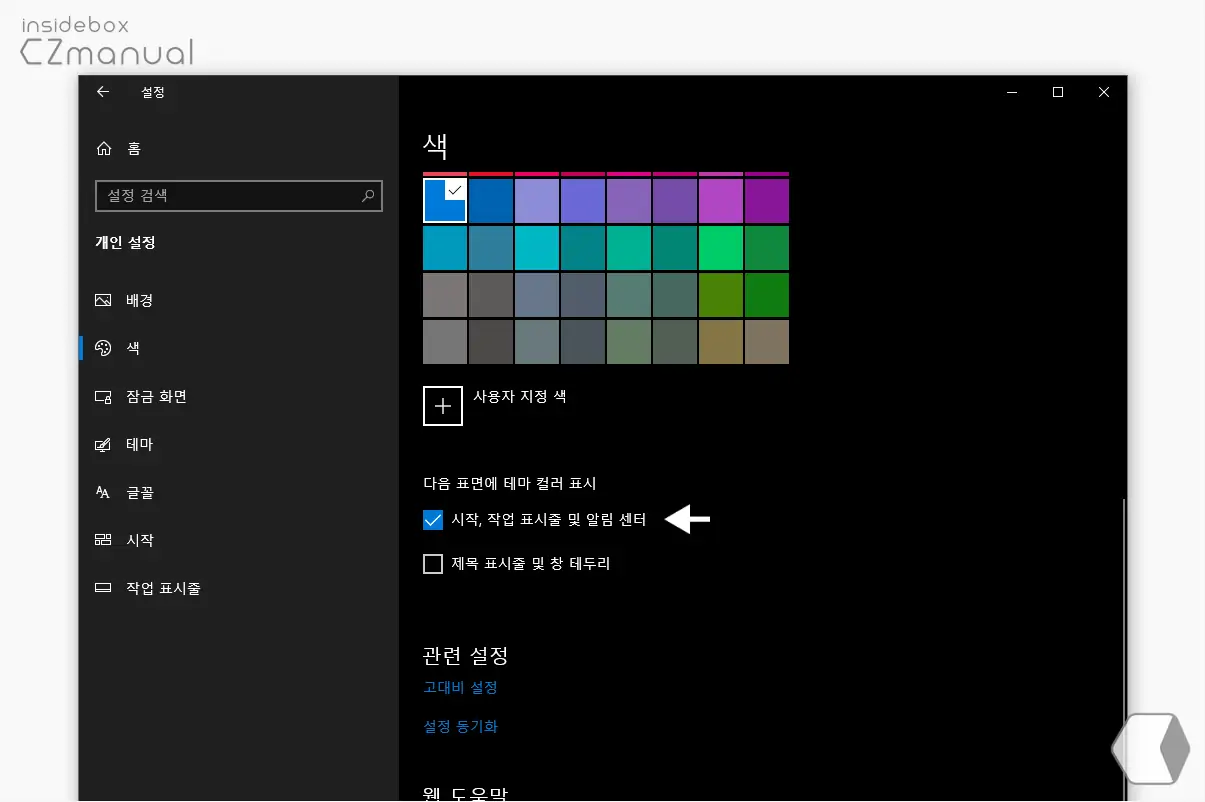This screenshot has height=802, width=1205.
Task: Open the 설정 동기화 link
Action: coord(460,727)
